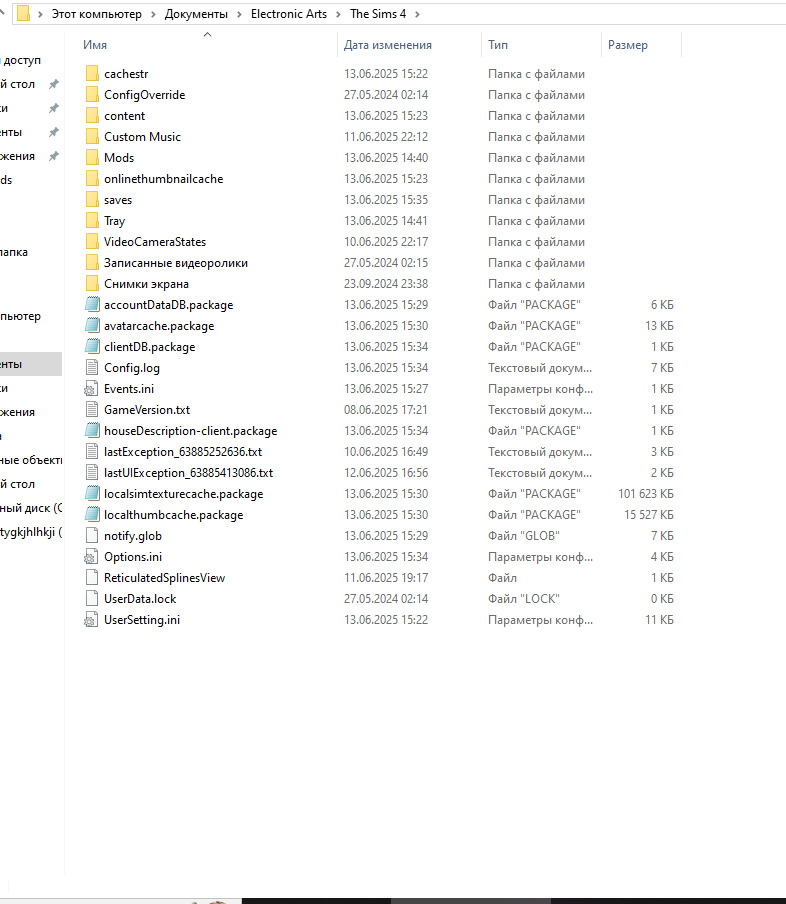Select the Custom Music folder icon
This screenshot has height=904, width=786.
(x=92, y=137)
